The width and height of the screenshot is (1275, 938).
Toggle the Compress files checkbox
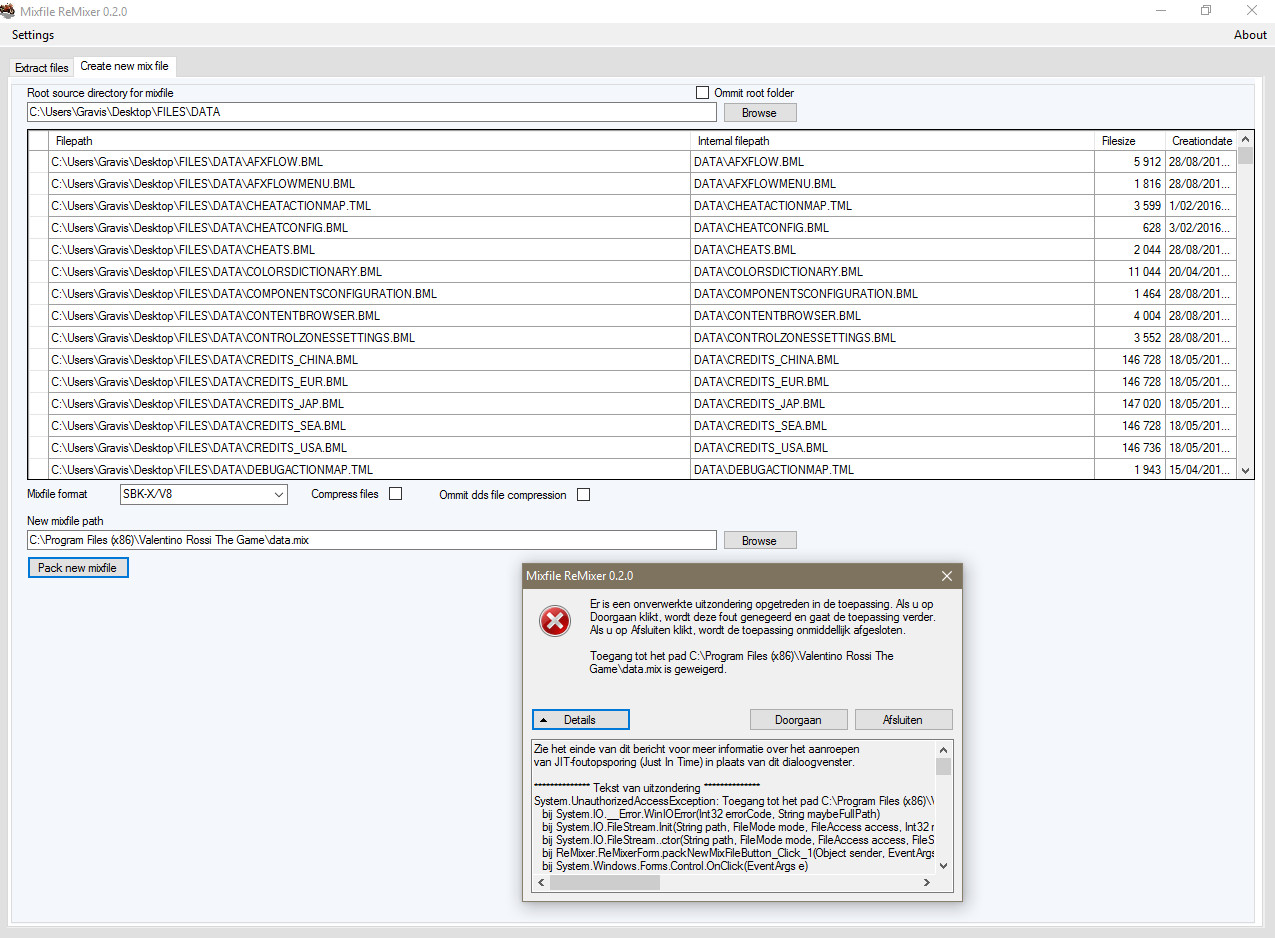point(395,494)
